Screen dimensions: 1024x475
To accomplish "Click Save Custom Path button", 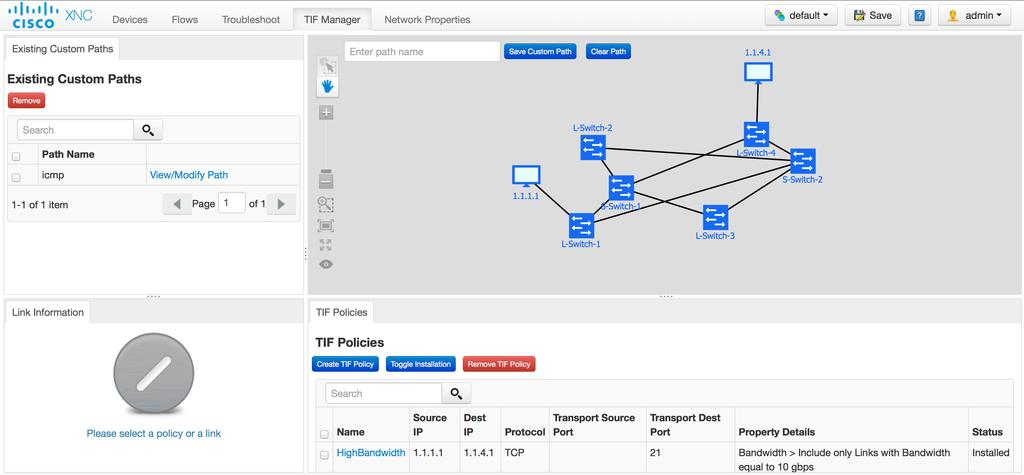I will click(540, 52).
